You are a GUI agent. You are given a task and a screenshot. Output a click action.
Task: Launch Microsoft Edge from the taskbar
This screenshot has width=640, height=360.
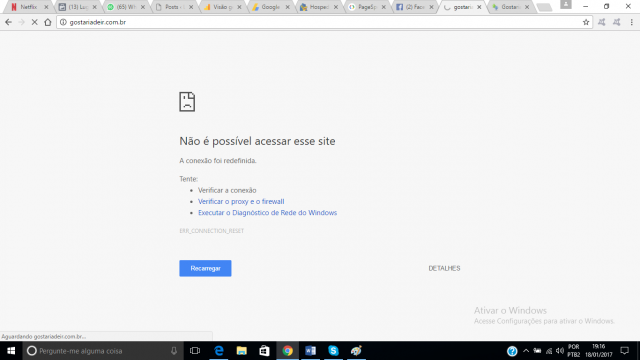pyautogui.click(x=219, y=351)
